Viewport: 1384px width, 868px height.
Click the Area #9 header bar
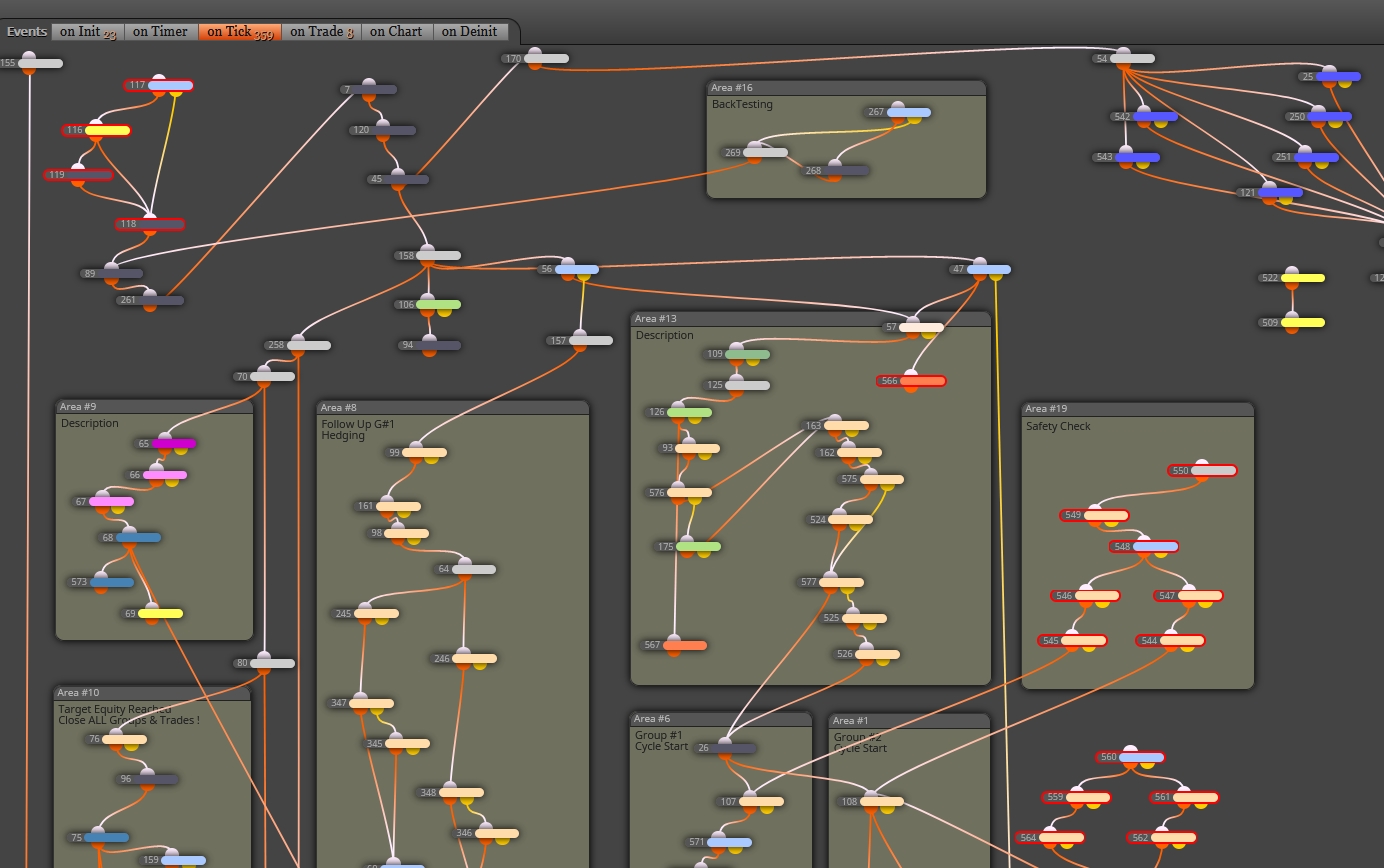[x=154, y=407]
